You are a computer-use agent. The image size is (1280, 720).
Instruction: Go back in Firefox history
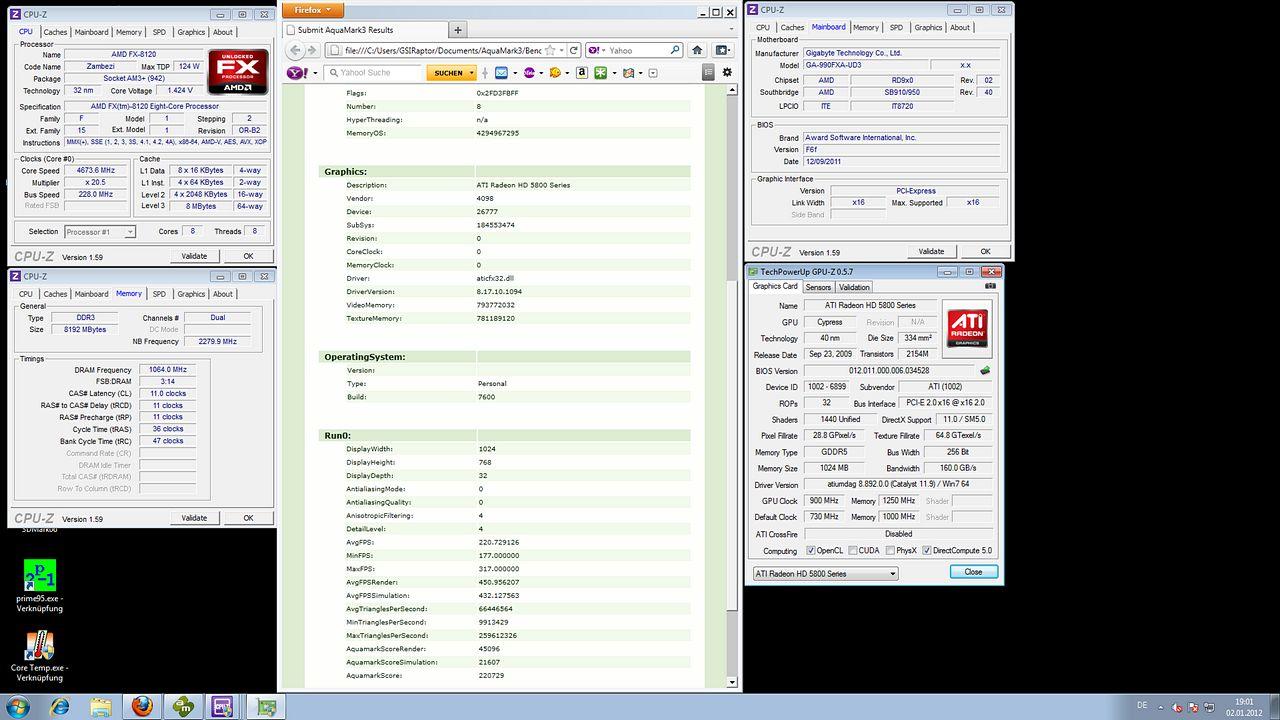(x=297, y=50)
